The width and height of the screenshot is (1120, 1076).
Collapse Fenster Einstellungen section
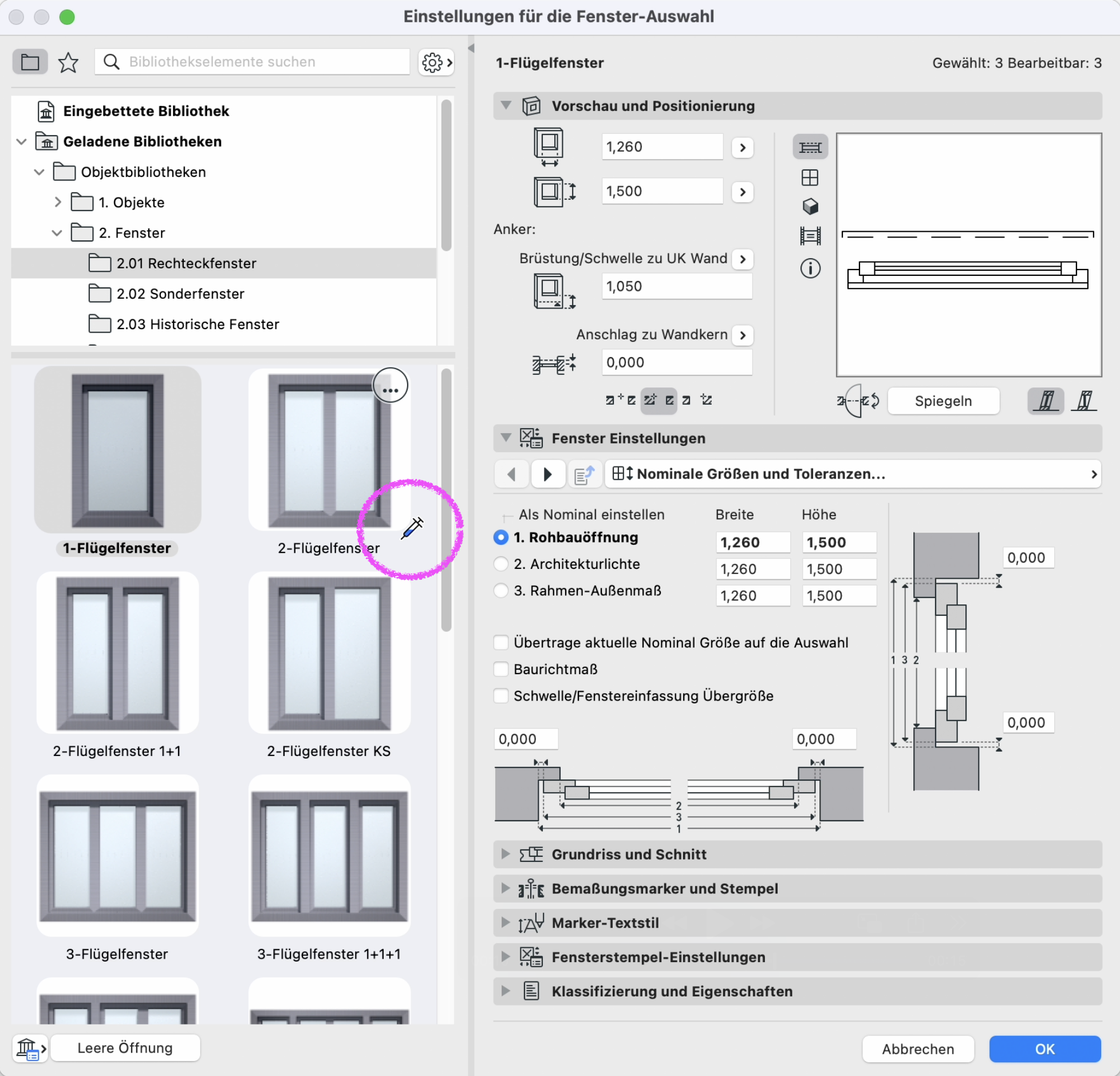(x=506, y=438)
